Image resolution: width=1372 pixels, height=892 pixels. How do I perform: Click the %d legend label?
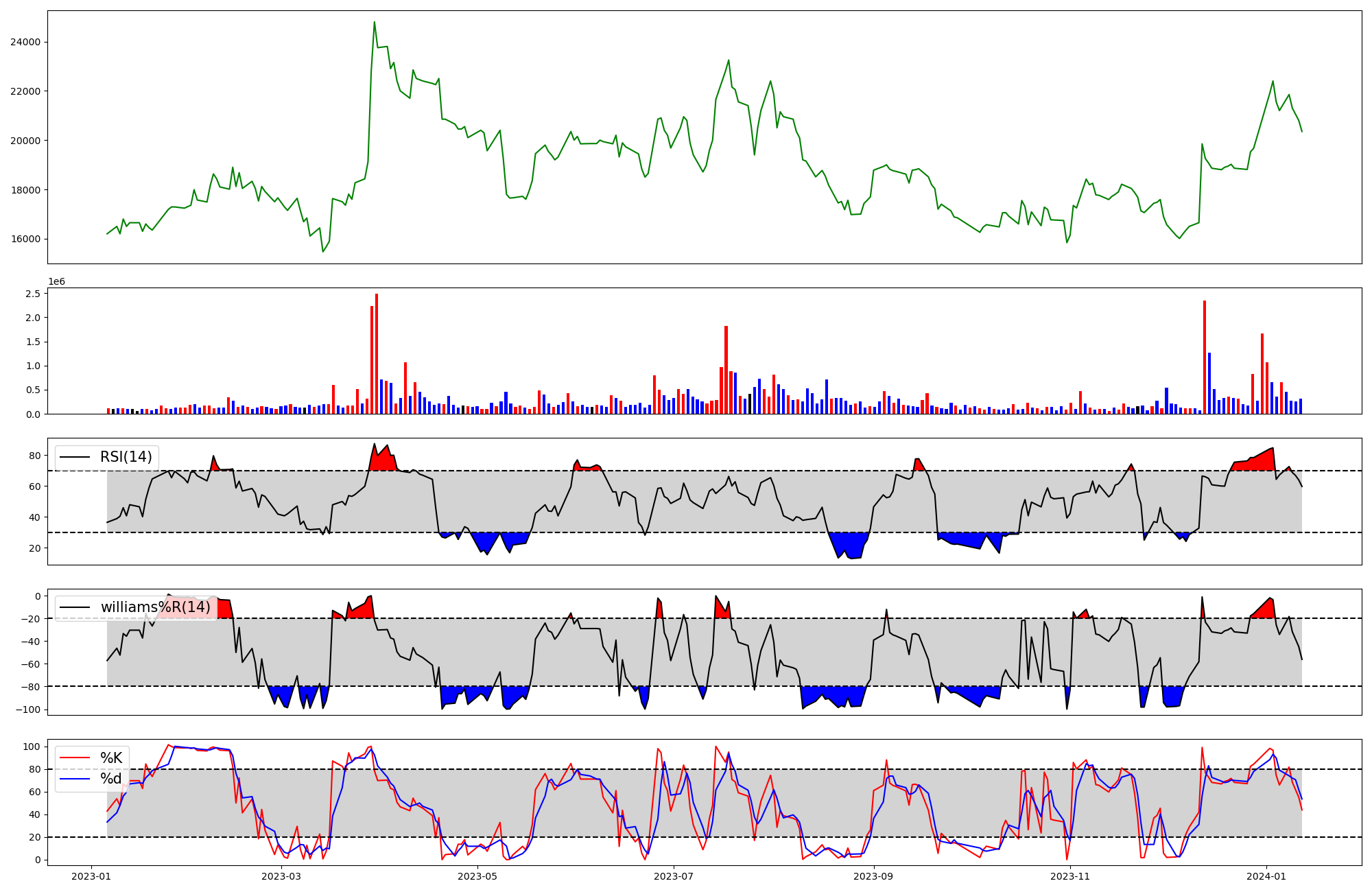(x=111, y=779)
